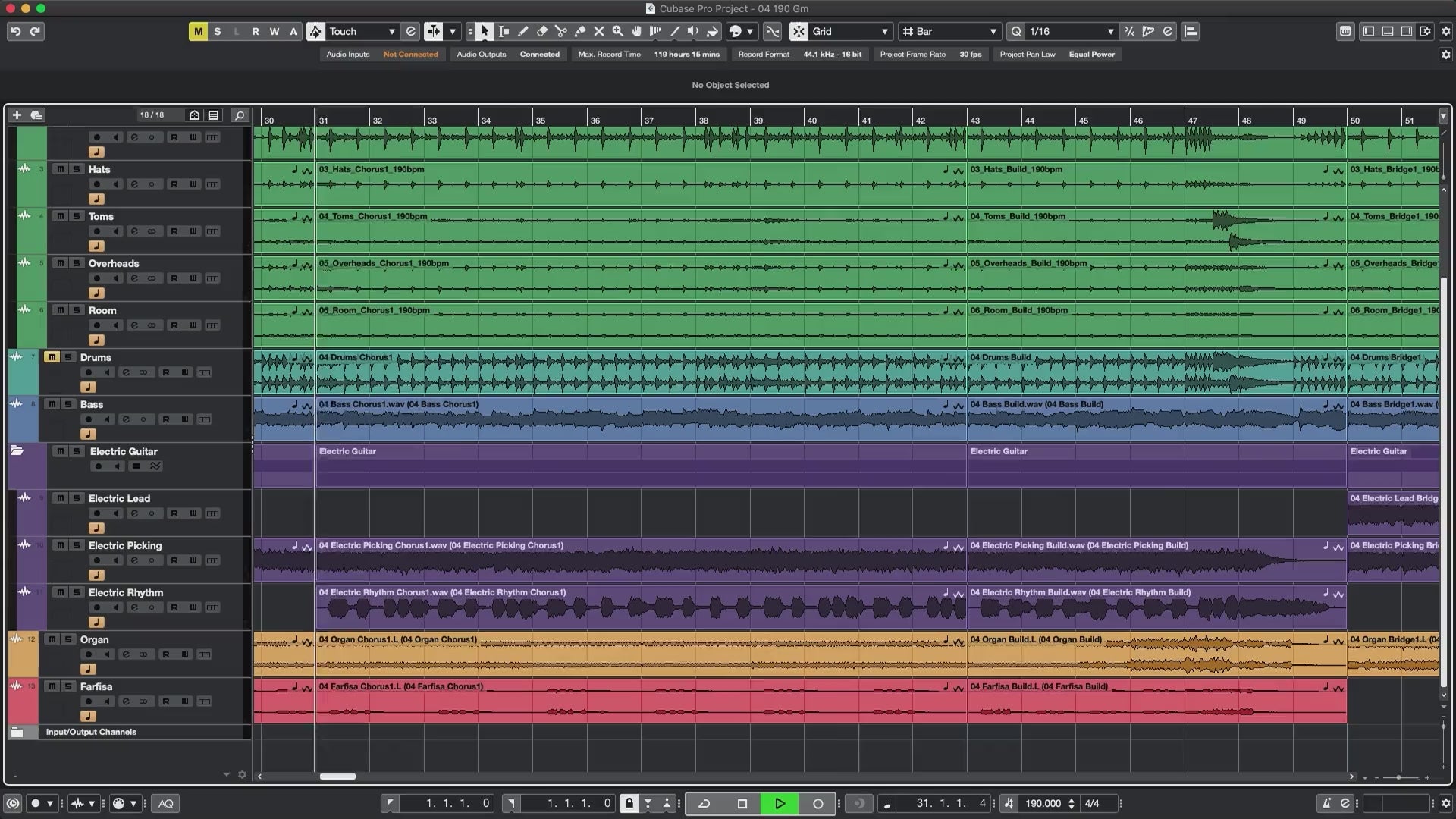Solo the Organ track
The image size is (1456, 819).
[x=68, y=639]
